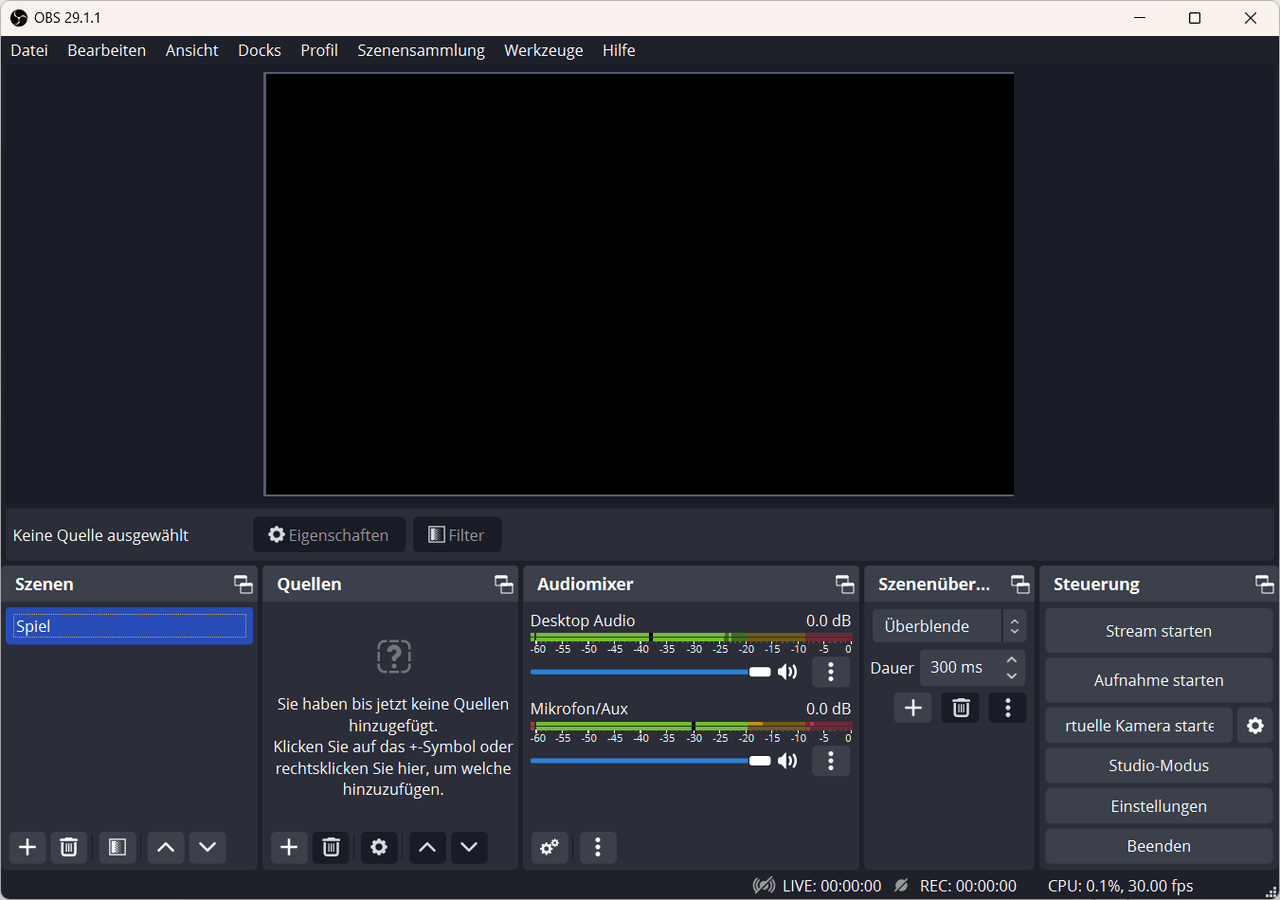Open the Profil menu
This screenshot has width=1280, height=900.
[319, 50]
